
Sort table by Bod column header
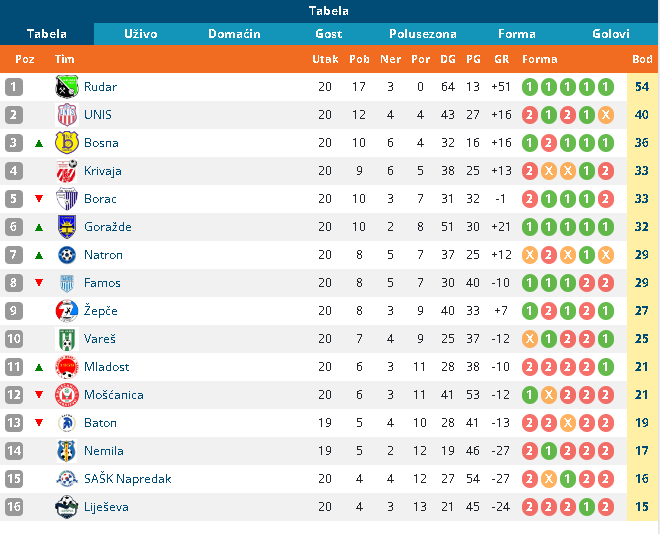pyautogui.click(x=642, y=59)
